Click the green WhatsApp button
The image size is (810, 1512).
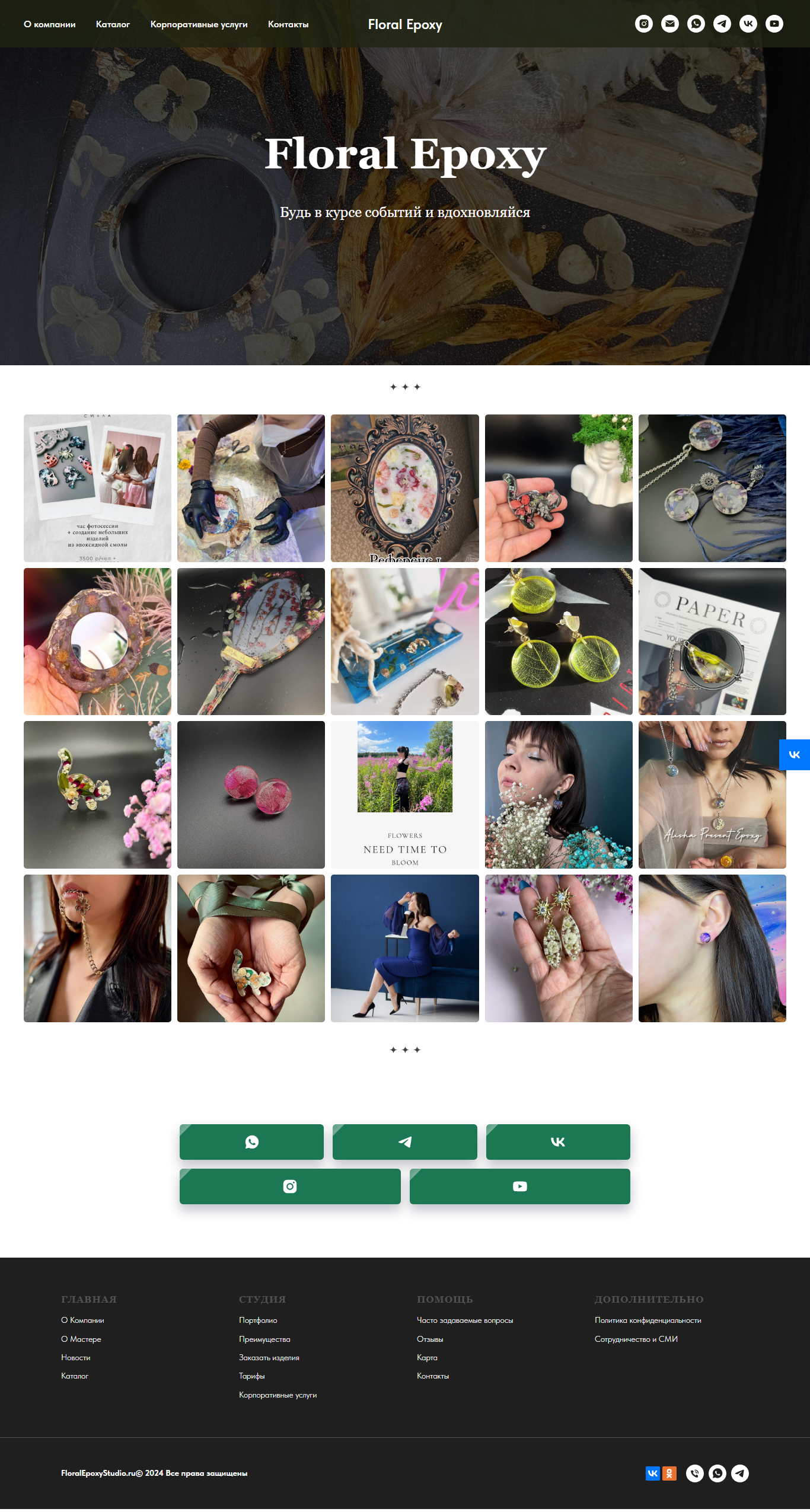coord(252,1142)
